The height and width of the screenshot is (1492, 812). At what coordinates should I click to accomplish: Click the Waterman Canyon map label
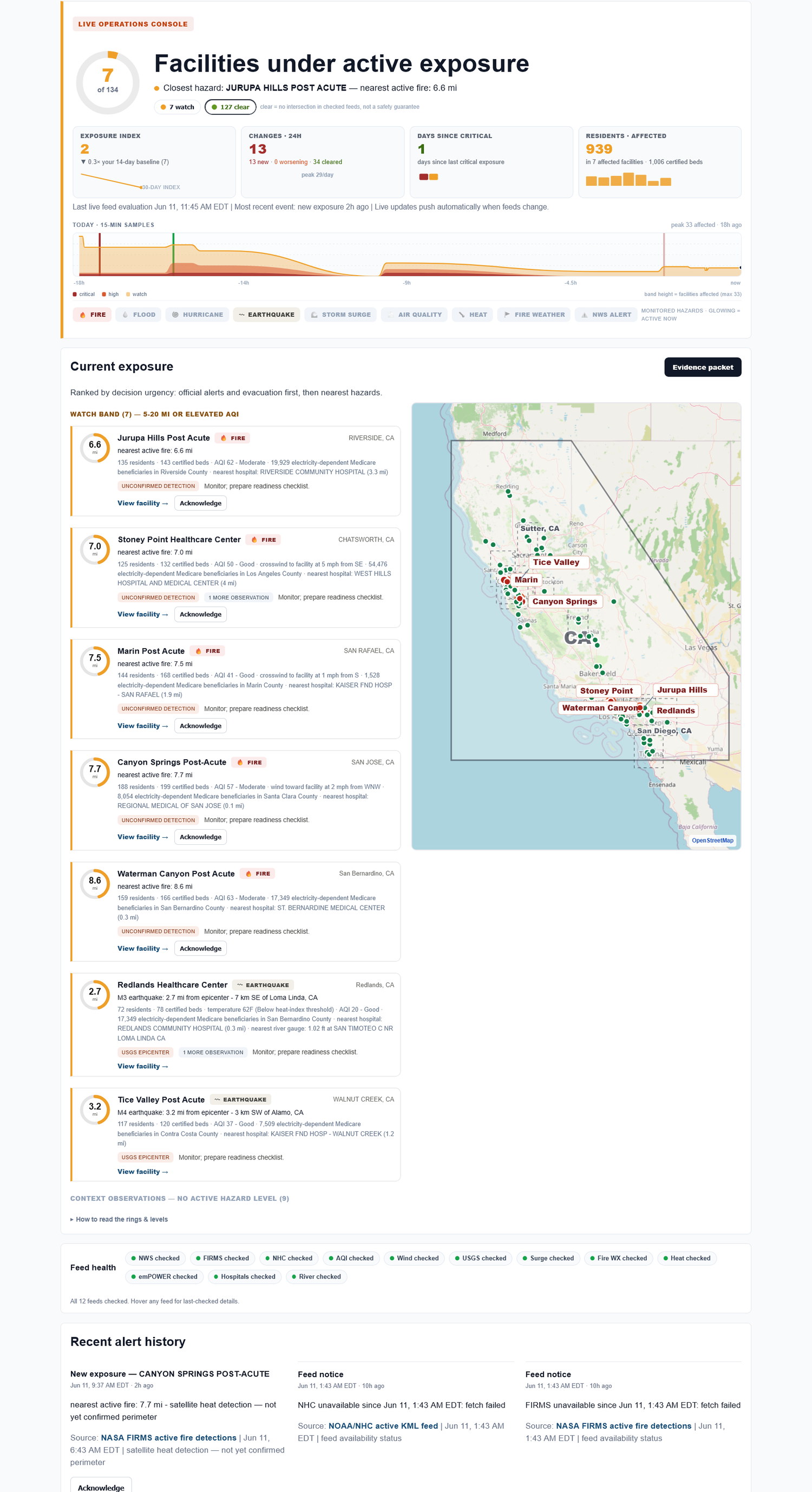click(x=600, y=708)
